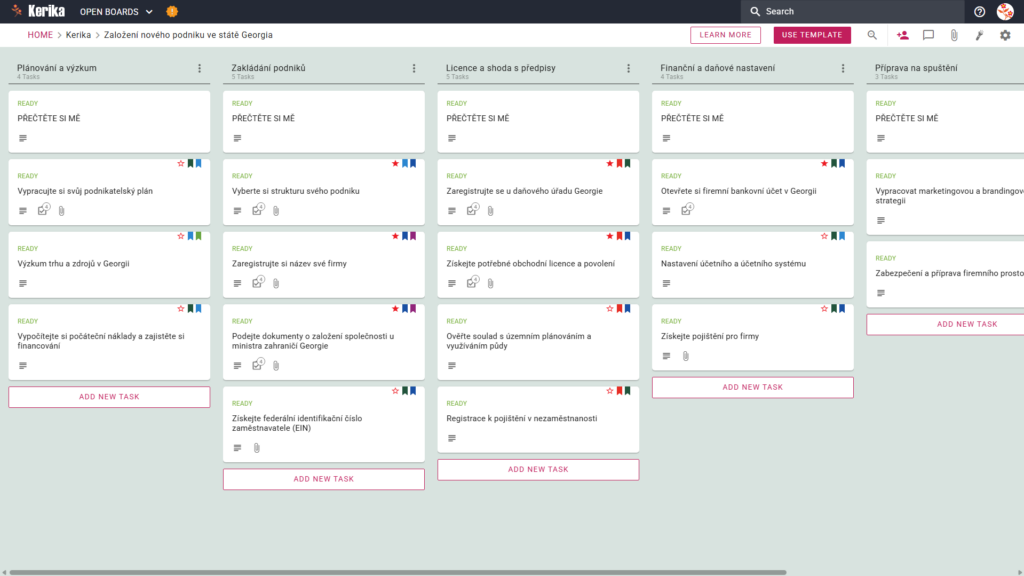Go to HOME breadcrumb
Image resolution: width=1024 pixels, height=576 pixels.
[x=40, y=35]
